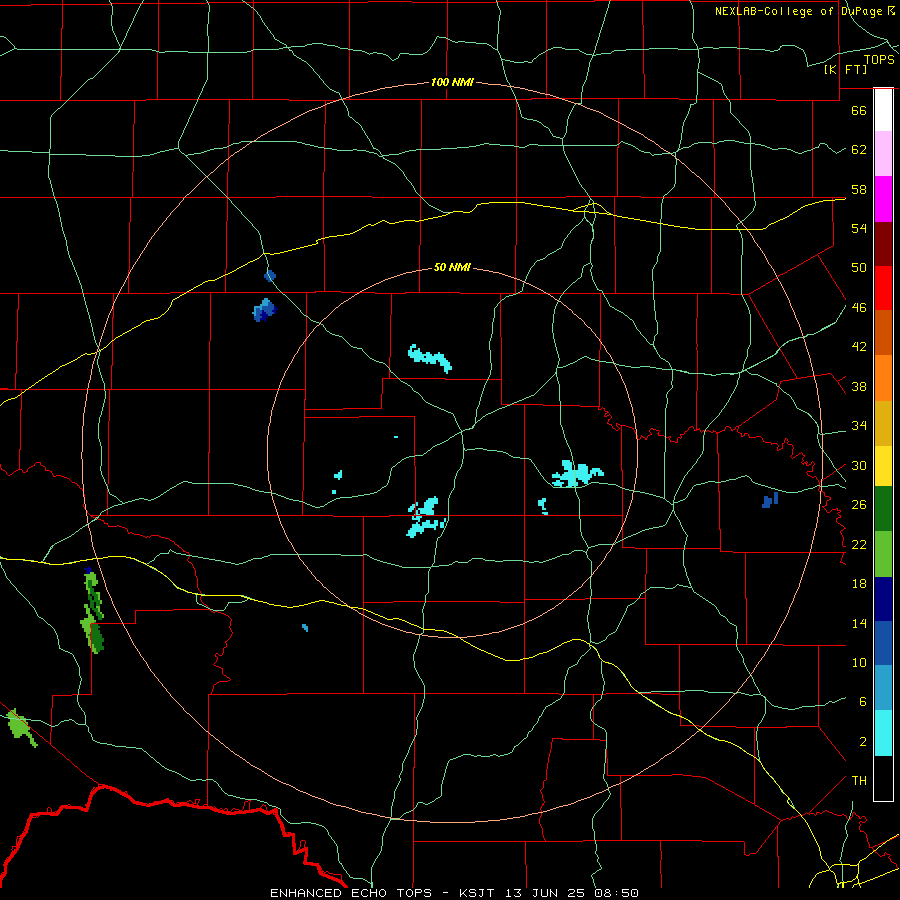Select the bright red legend color band
900x900 pixels.
883,288
